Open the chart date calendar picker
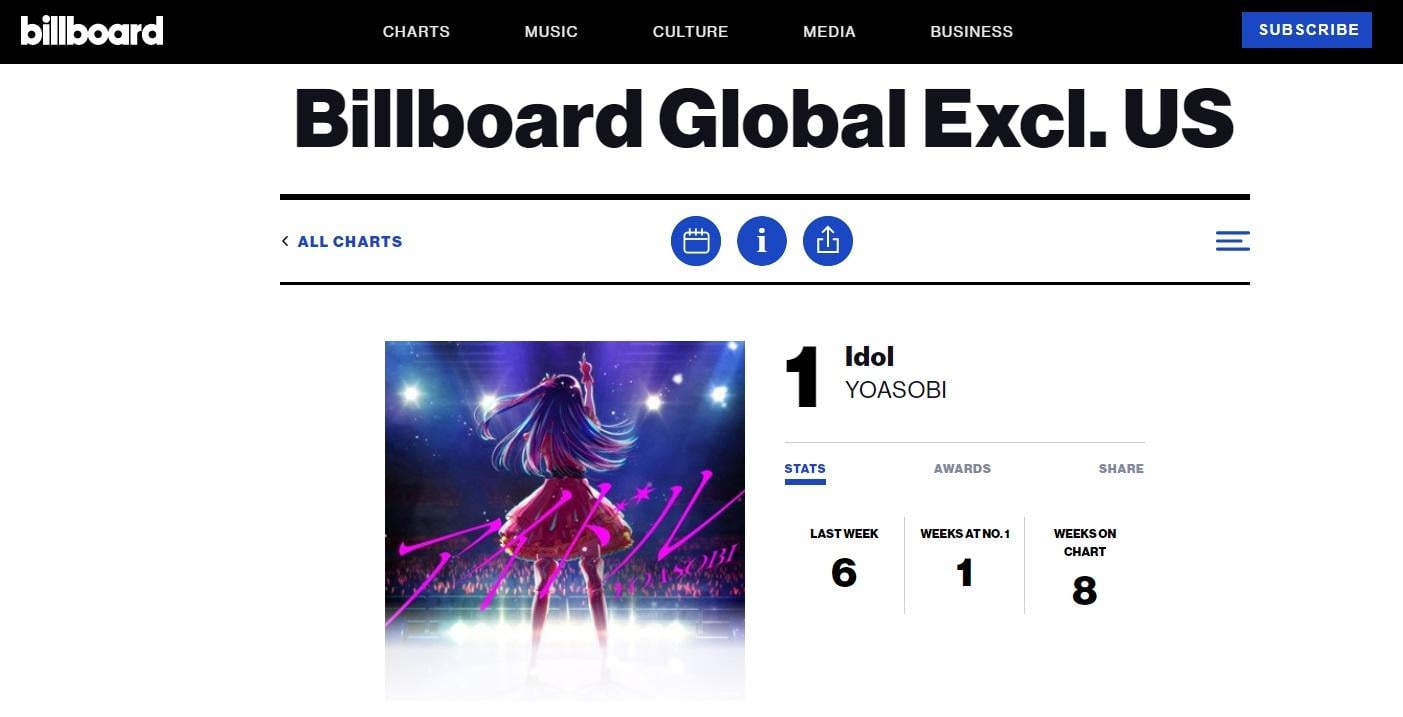The height and width of the screenshot is (717, 1403). 696,241
